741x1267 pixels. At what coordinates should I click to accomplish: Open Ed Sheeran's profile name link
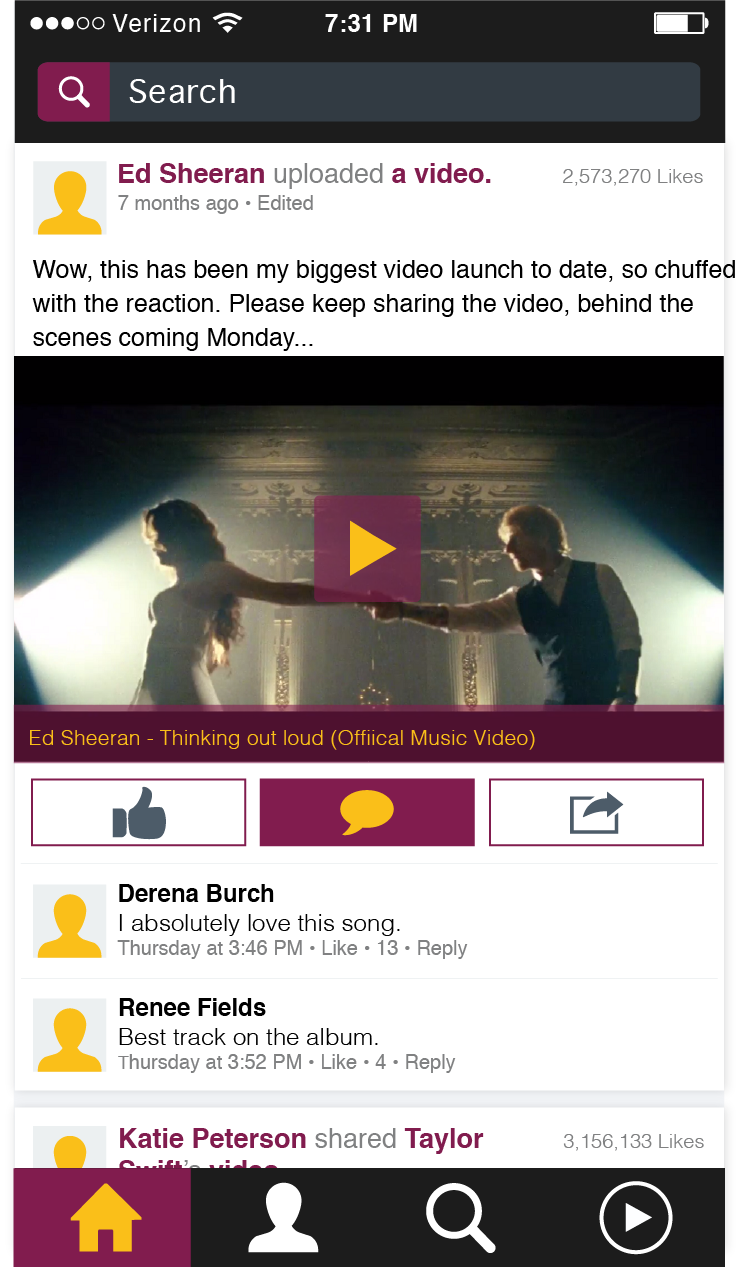[x=191, y=174]
